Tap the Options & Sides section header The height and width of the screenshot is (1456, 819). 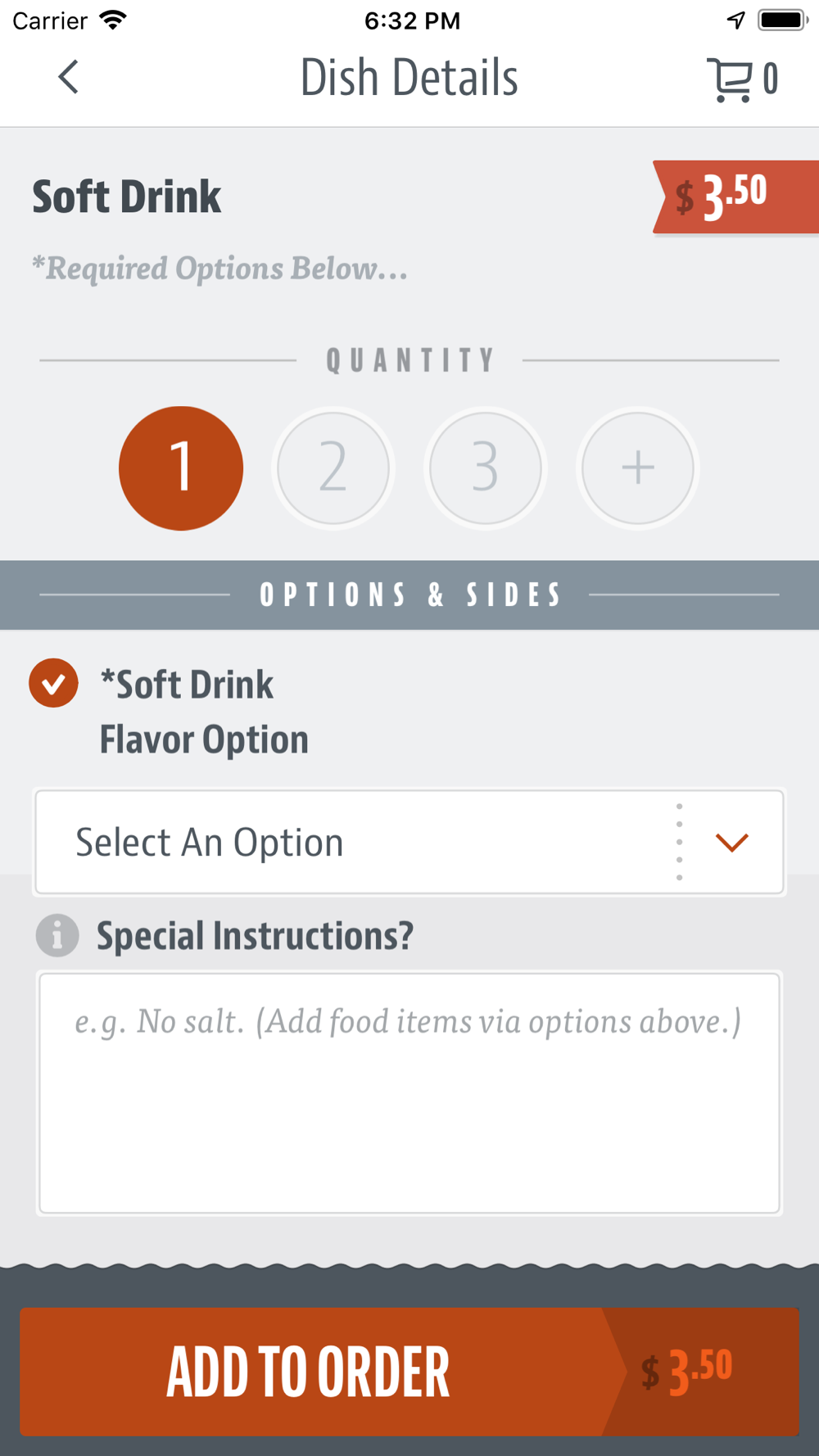(409, 595)
